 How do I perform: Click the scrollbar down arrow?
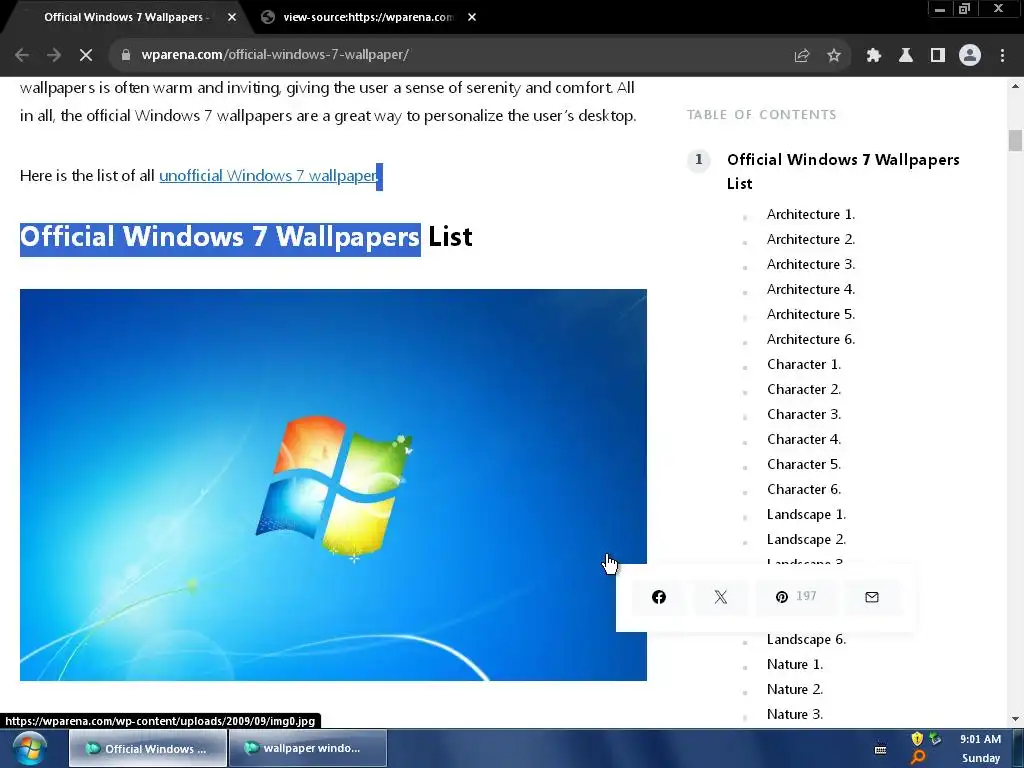pyautogui.click(x=1015, y=719)
